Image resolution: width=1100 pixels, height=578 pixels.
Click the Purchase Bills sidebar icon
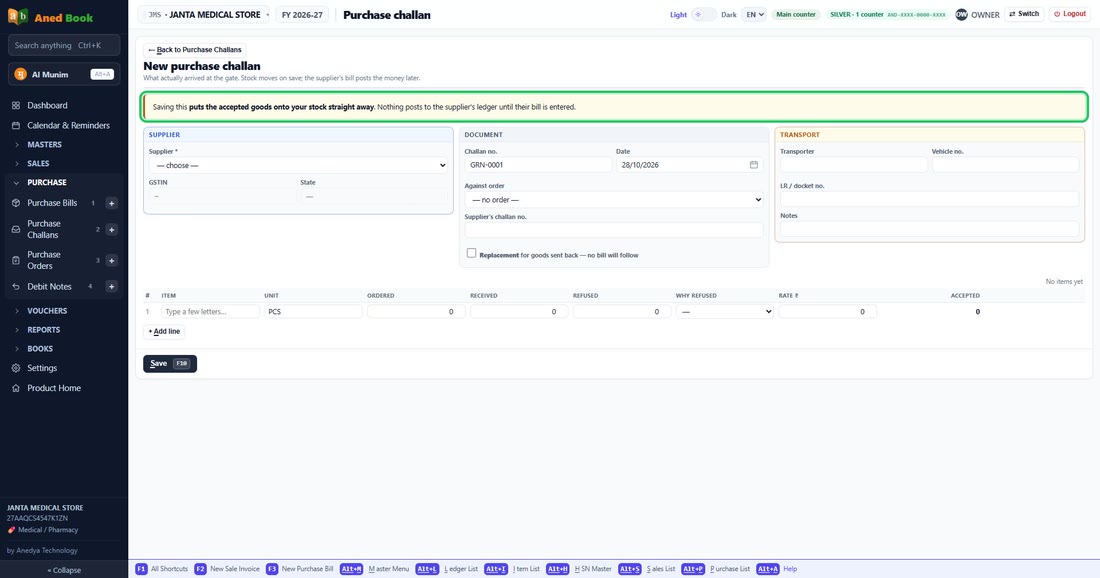16,203
